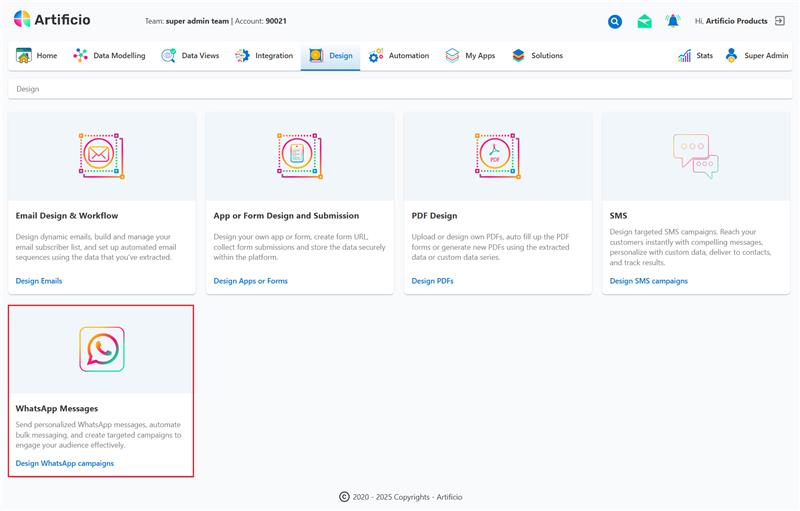Image resolution: width=800 pixels, height=511 pixels.
Task: Open the notifications bell icon
Action: tap(673, 21)
